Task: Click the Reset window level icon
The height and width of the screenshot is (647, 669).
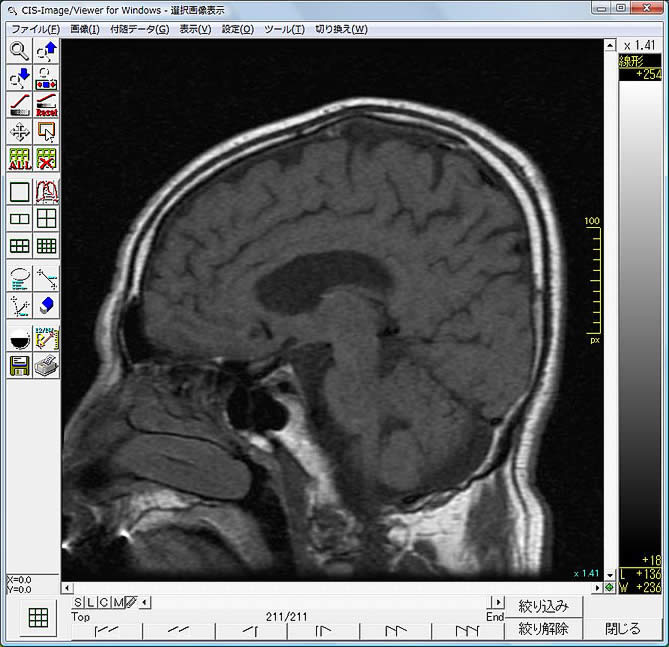Action: (47, 105)
